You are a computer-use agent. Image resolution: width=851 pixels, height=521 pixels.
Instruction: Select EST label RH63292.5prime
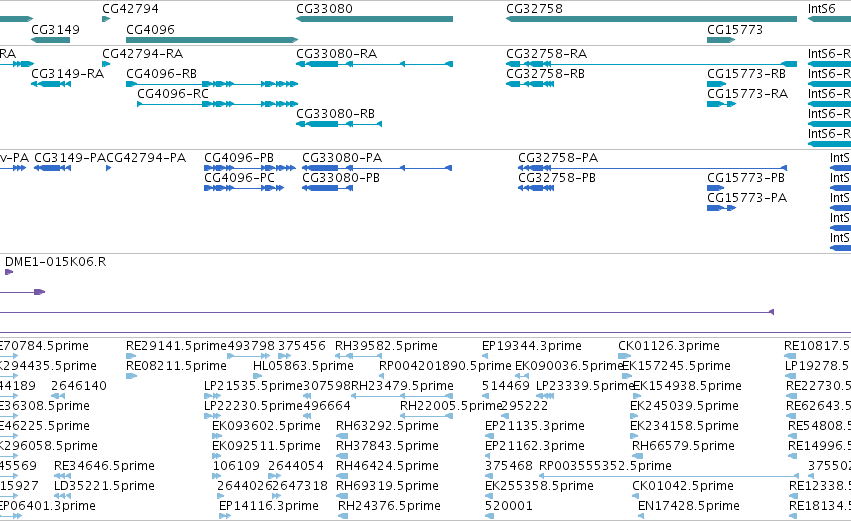388,425
